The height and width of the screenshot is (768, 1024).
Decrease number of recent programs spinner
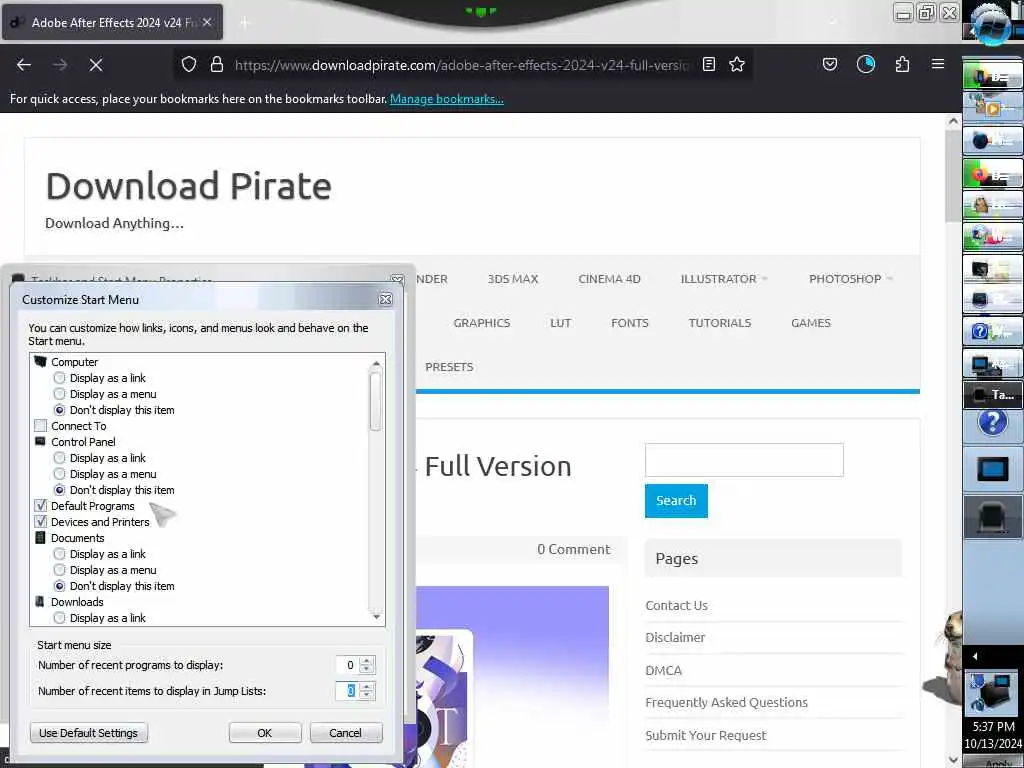click(366, 669)
